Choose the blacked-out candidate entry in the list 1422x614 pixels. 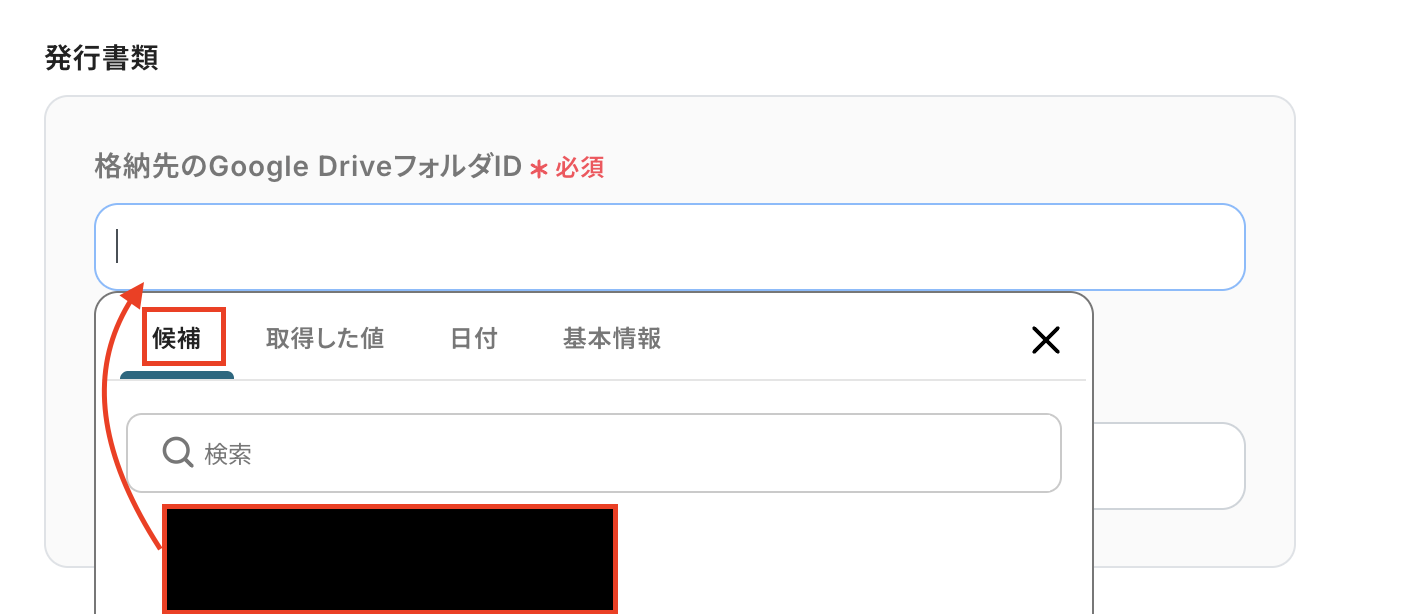coord(390,559)
